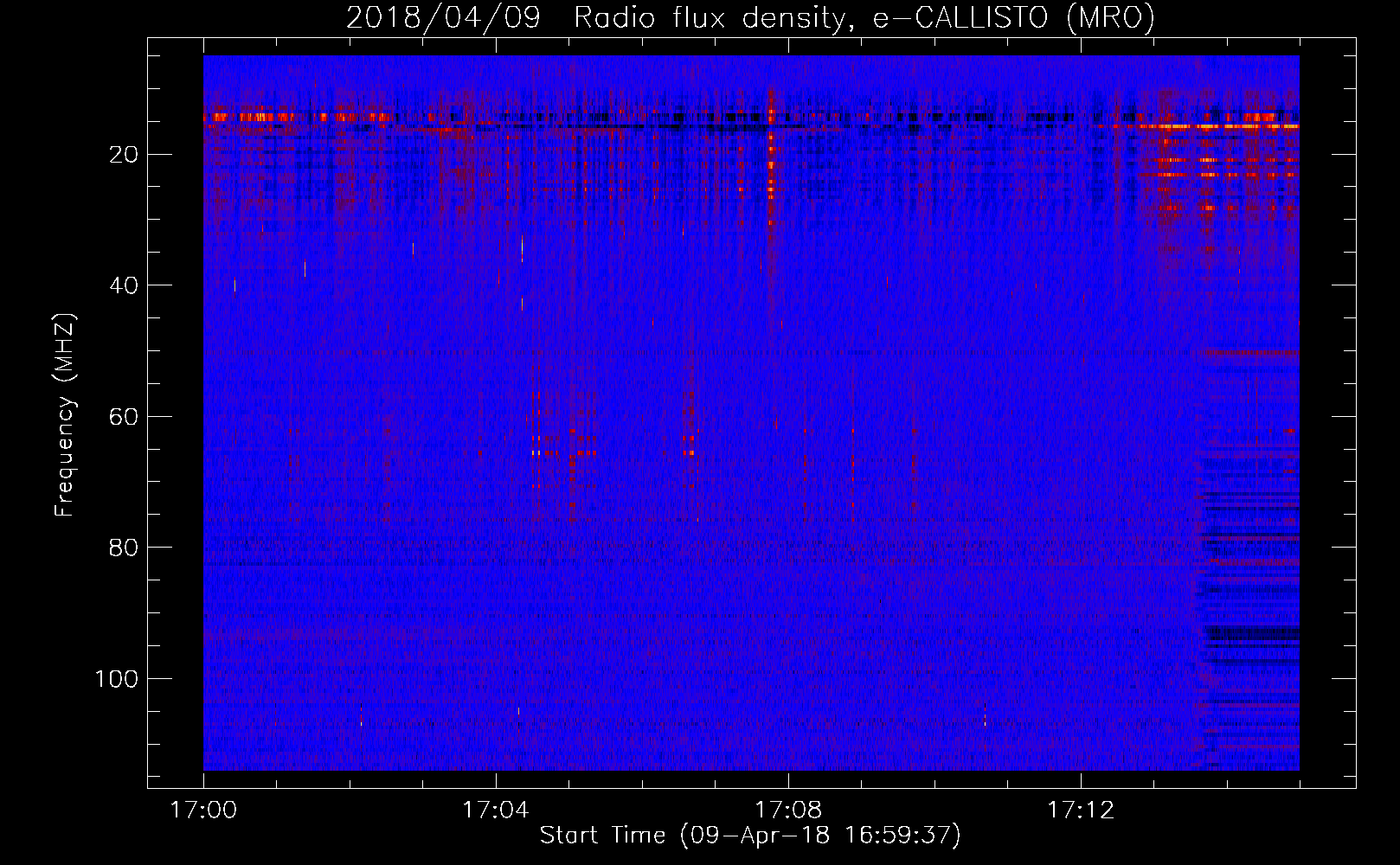Viewport: 1400px width, 865px height.
Task: Click the 17:04 time tick label
Action: (496, 811)
